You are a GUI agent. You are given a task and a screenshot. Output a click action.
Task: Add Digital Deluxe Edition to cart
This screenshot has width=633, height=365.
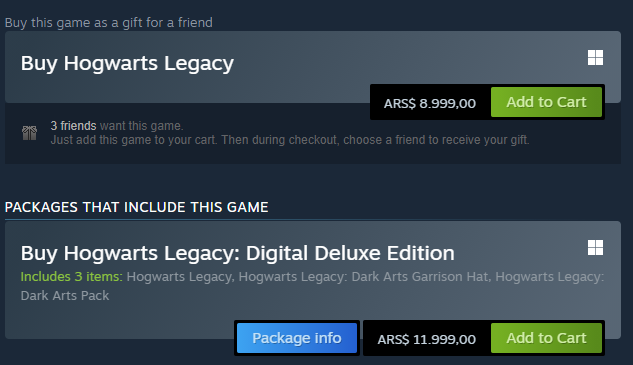click(546, 338)
